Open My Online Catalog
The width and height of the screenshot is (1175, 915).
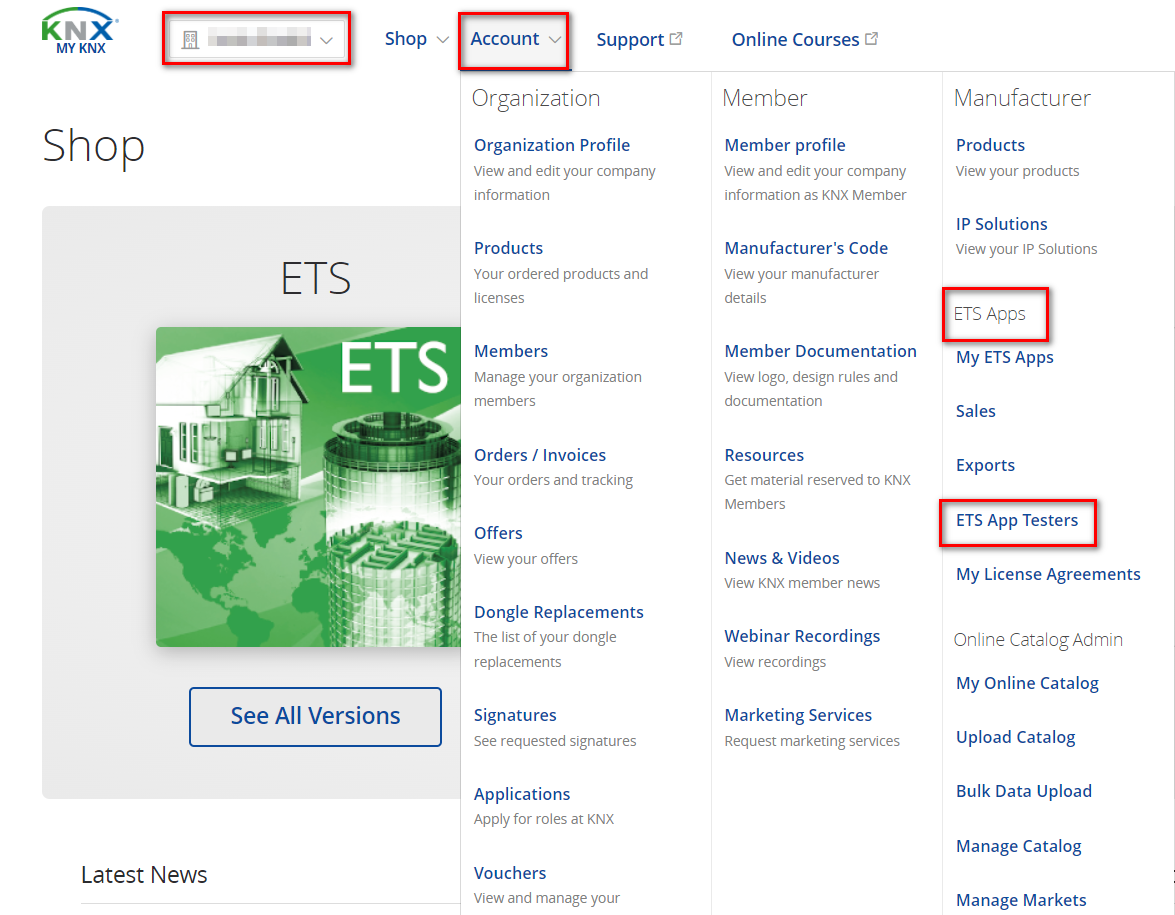click(x=1027, y=683)
